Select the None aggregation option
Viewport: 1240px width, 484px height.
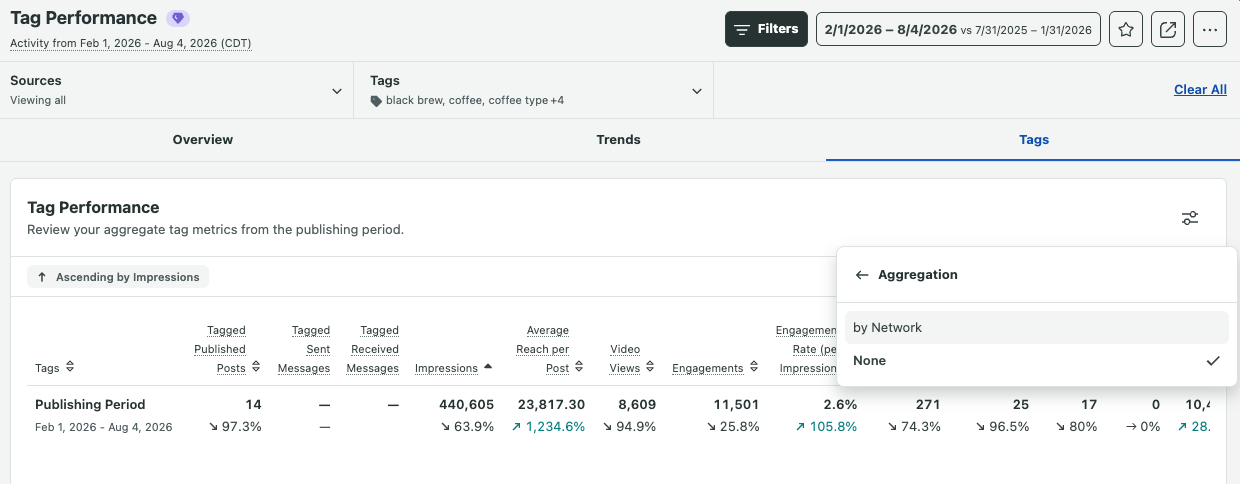click(x=1037, y=361)
